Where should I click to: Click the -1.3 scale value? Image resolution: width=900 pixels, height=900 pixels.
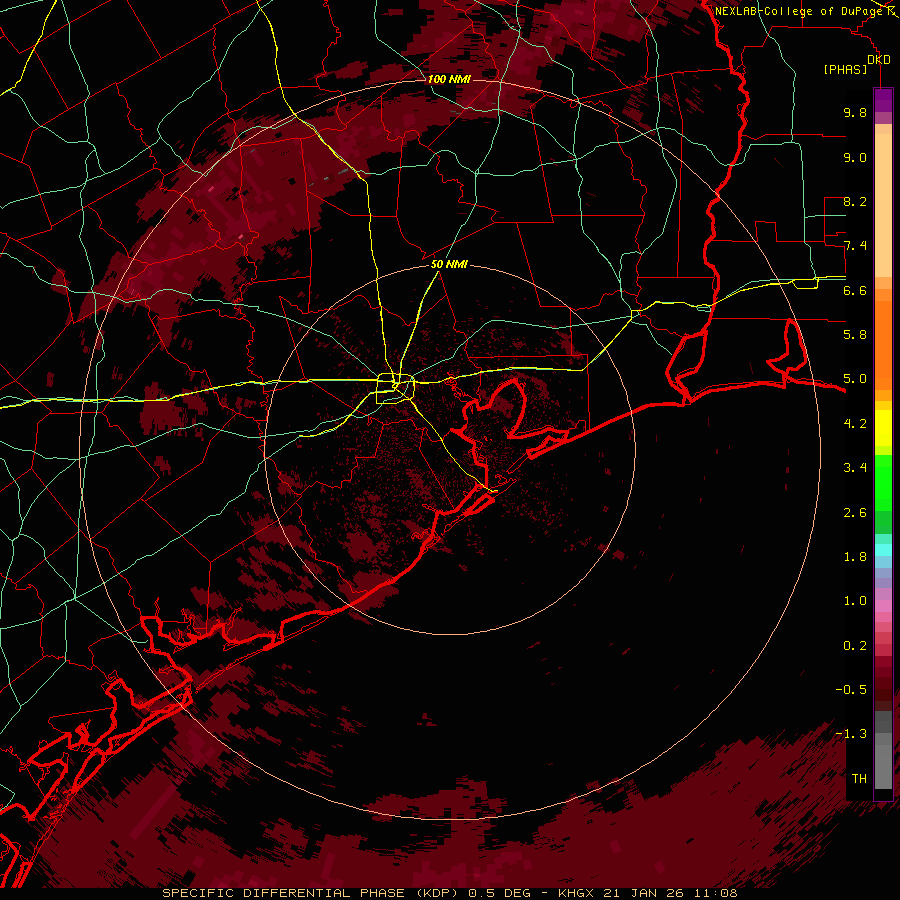coord(851,734)
